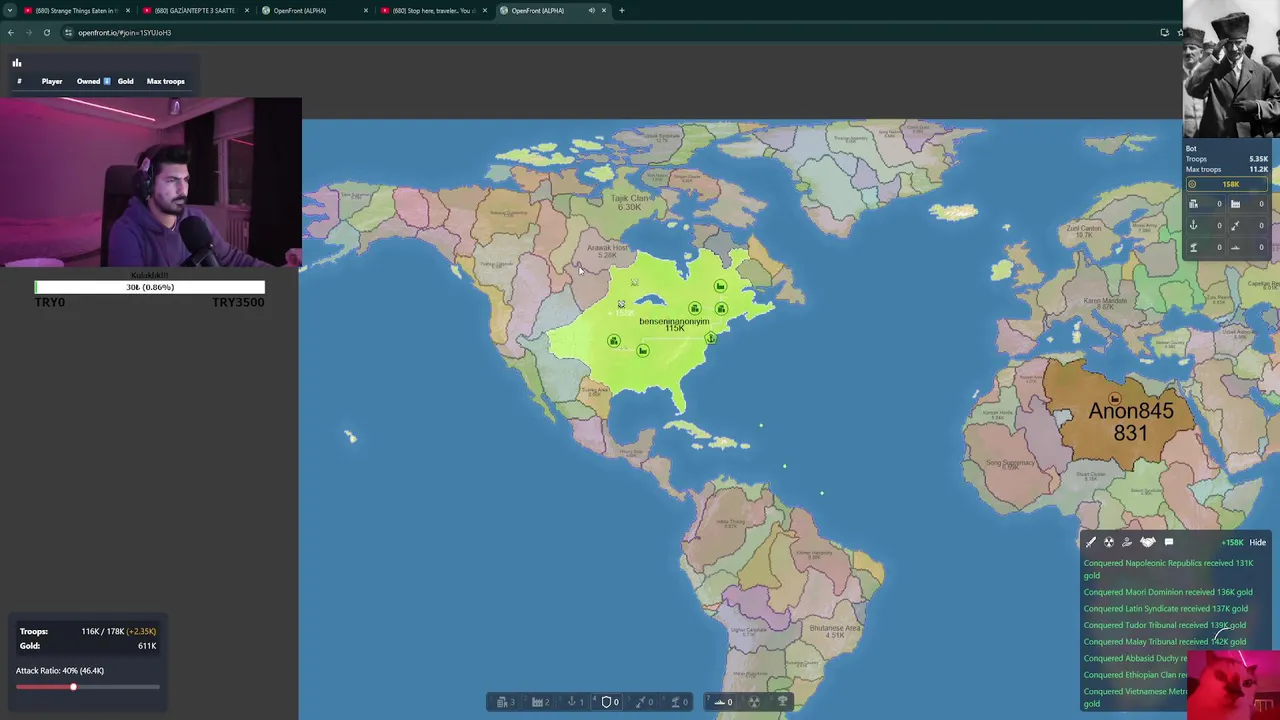Sort leaderboard by Gold column
Viewport: 1280px width, 720px height.
click(125, 81)
